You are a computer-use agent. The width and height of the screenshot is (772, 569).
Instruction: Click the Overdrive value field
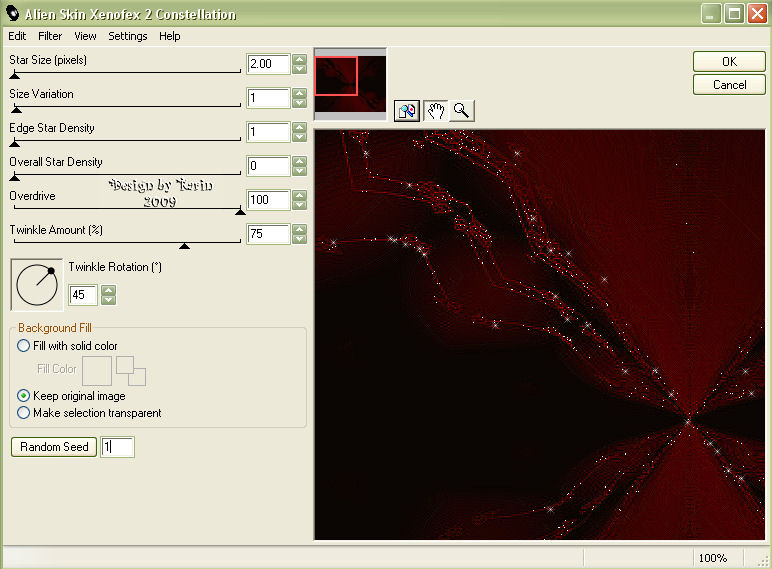pyautogui.click(x=268, y=200)
